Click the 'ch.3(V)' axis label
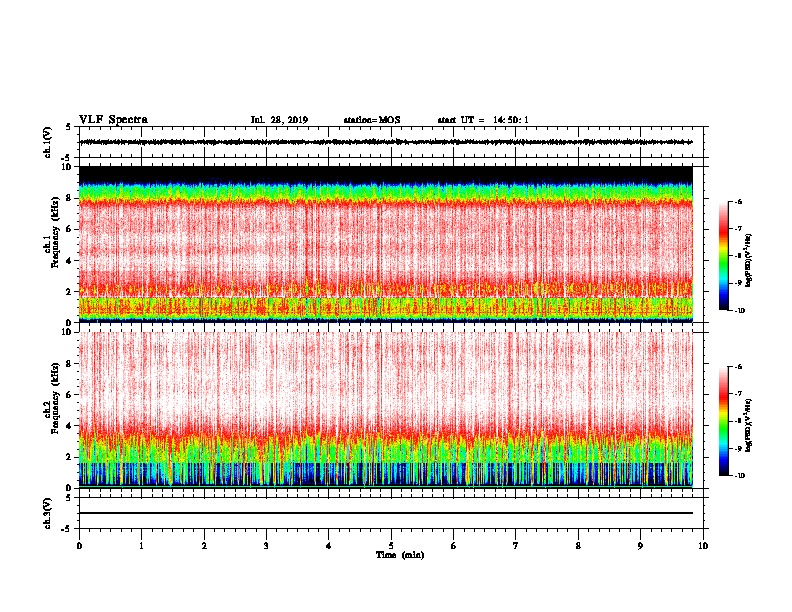Image resolution: width=792 pixels, height=612 pixels. tap(47, 513)
